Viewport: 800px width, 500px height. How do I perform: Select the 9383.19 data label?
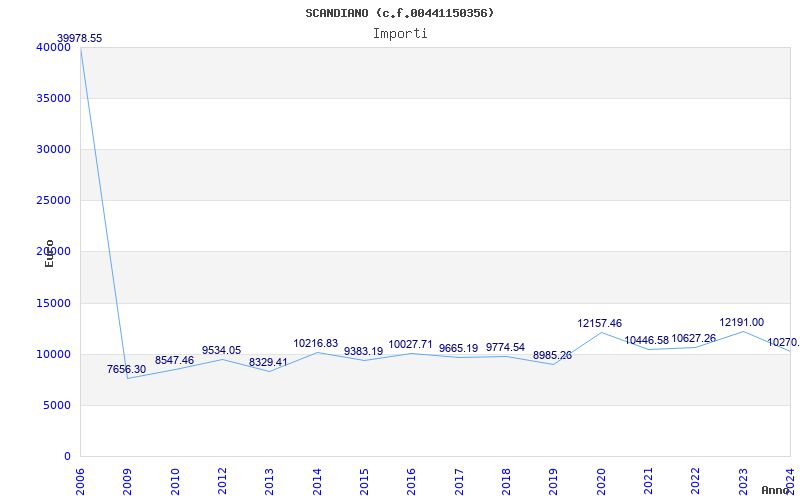[x=363, y=352]
